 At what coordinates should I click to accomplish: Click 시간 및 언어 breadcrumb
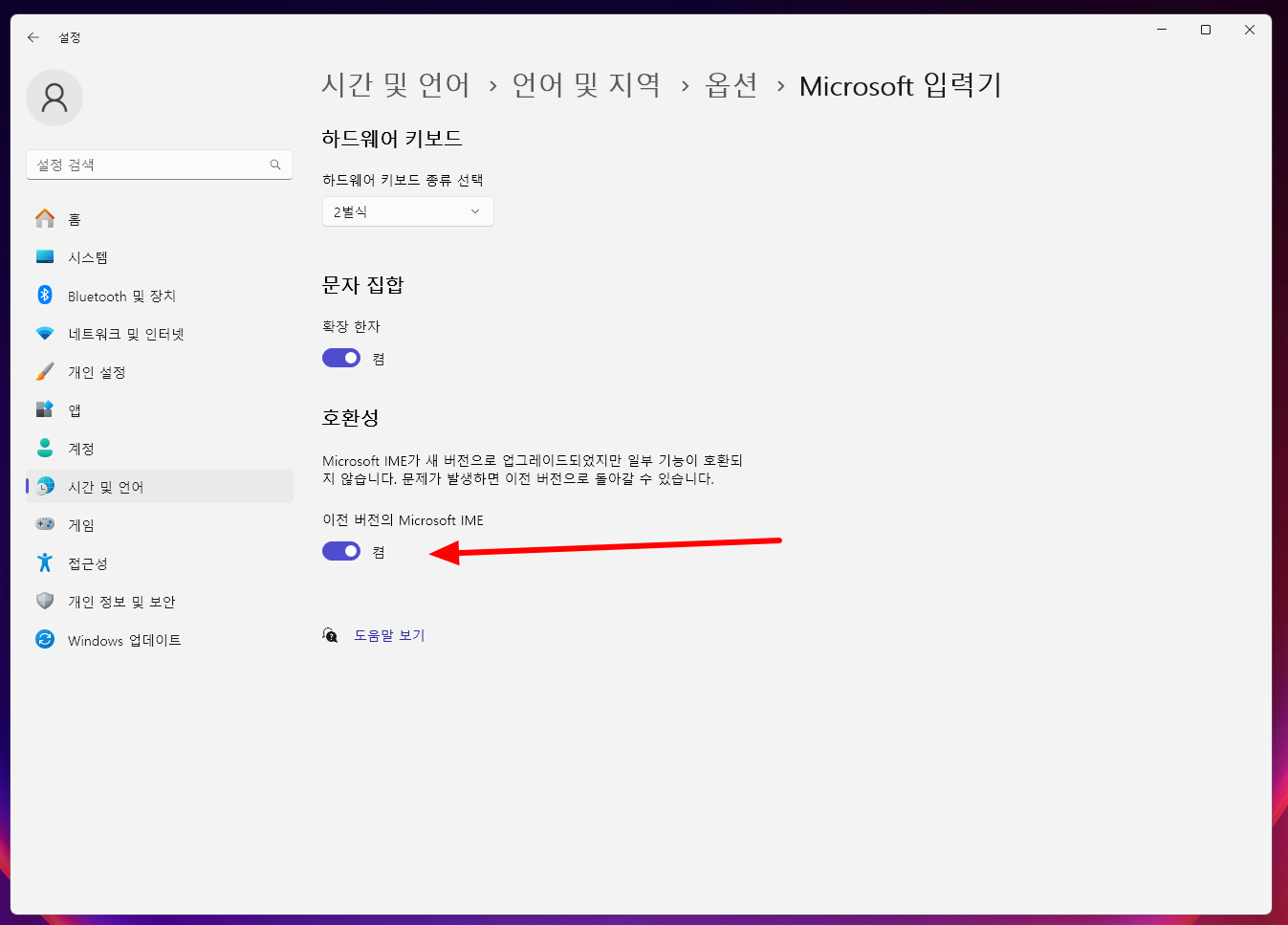click(x=396, y=85)
